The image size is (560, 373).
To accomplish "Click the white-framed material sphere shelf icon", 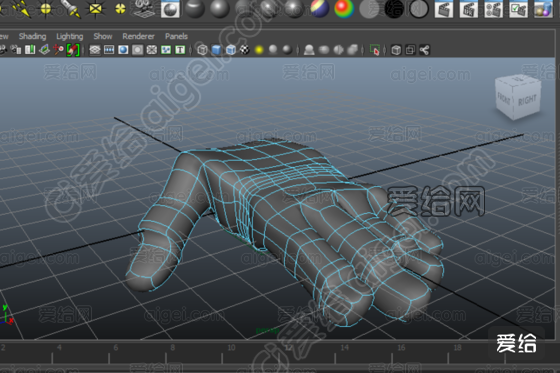I will coord(170,9).
